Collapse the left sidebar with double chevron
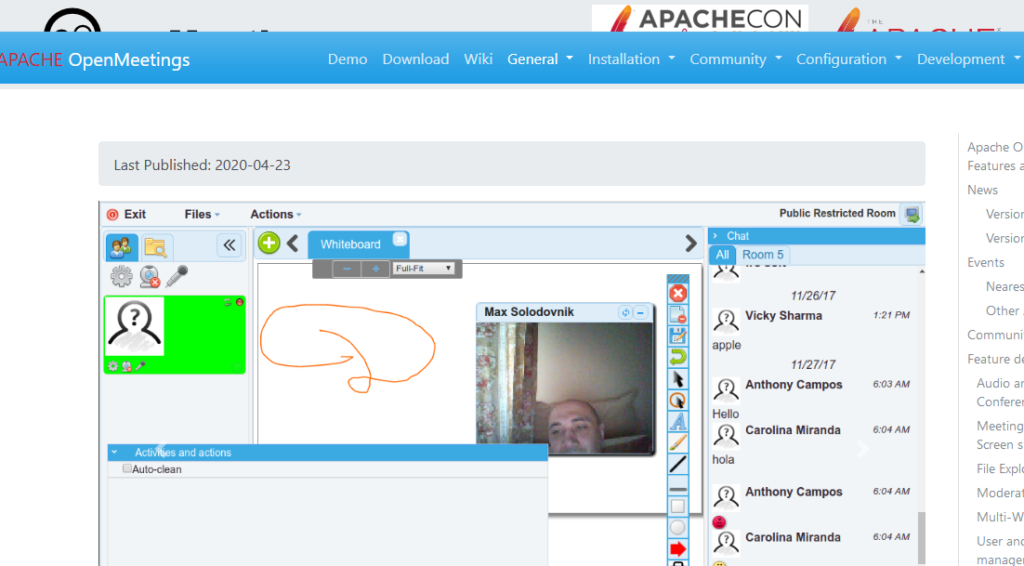Viewport: 1024px width, 566px height. tap(229, 245)
